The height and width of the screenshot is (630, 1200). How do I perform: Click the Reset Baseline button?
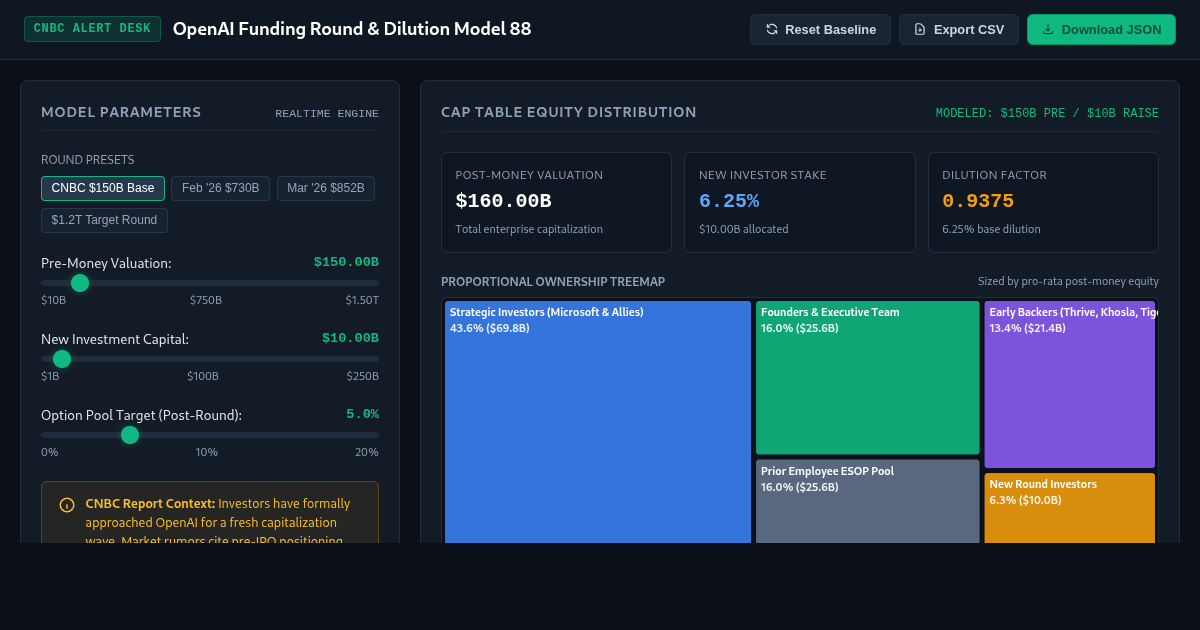820,29
